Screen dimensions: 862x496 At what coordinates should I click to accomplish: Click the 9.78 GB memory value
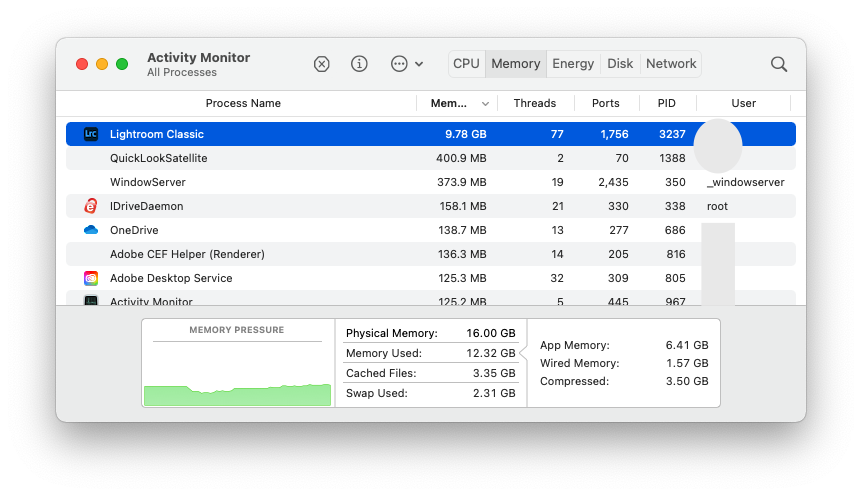[466, 134]
